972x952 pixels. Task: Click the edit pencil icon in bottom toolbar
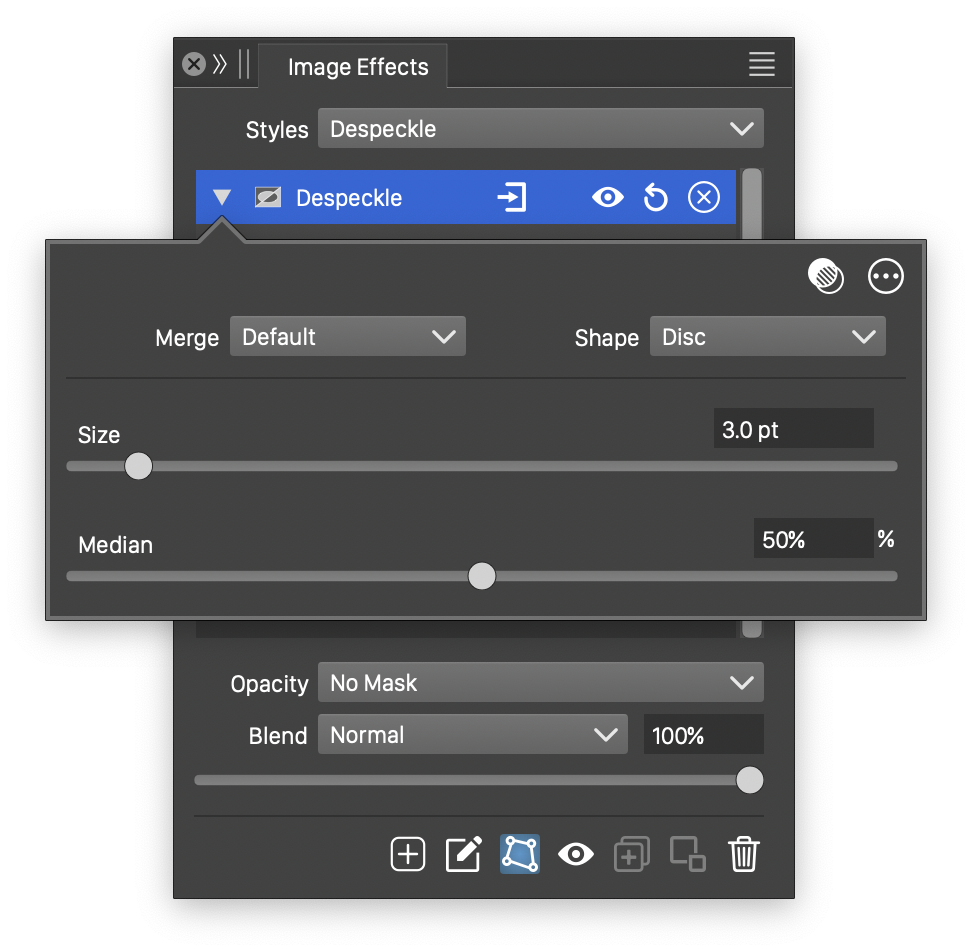pyautogui.click(x=463, y=854)
